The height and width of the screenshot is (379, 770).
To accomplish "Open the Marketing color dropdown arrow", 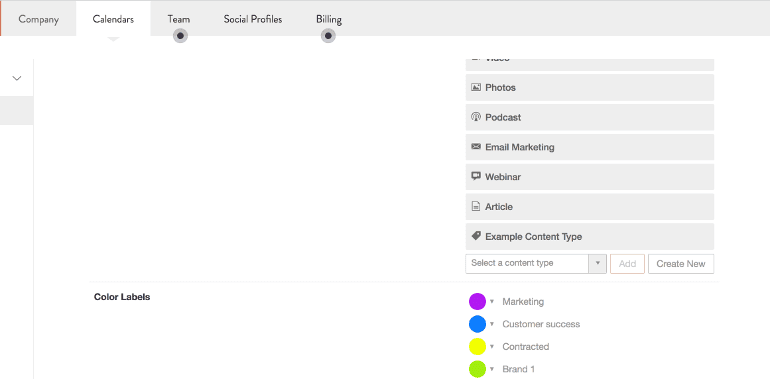I will point(492,301).
